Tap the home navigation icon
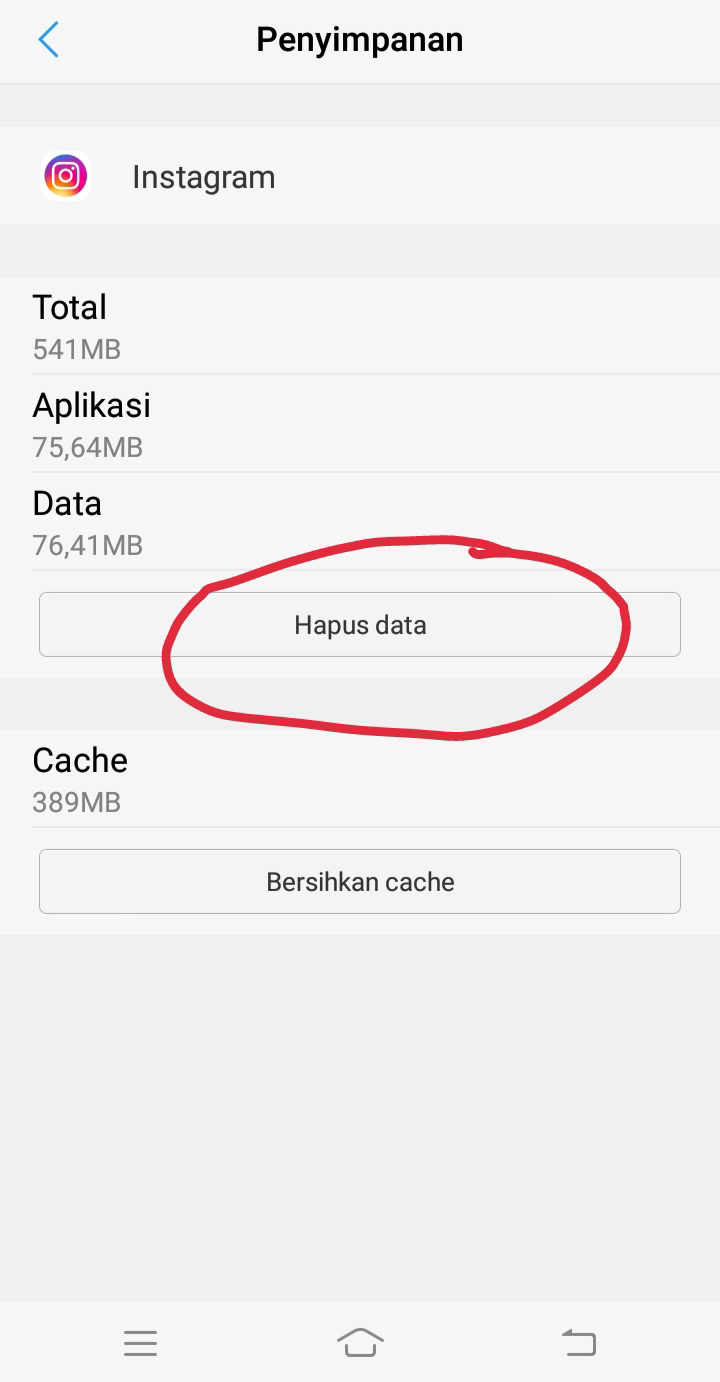Image resolution: width=720 pixels, height=1382 pixels. tap(360, 1343)
